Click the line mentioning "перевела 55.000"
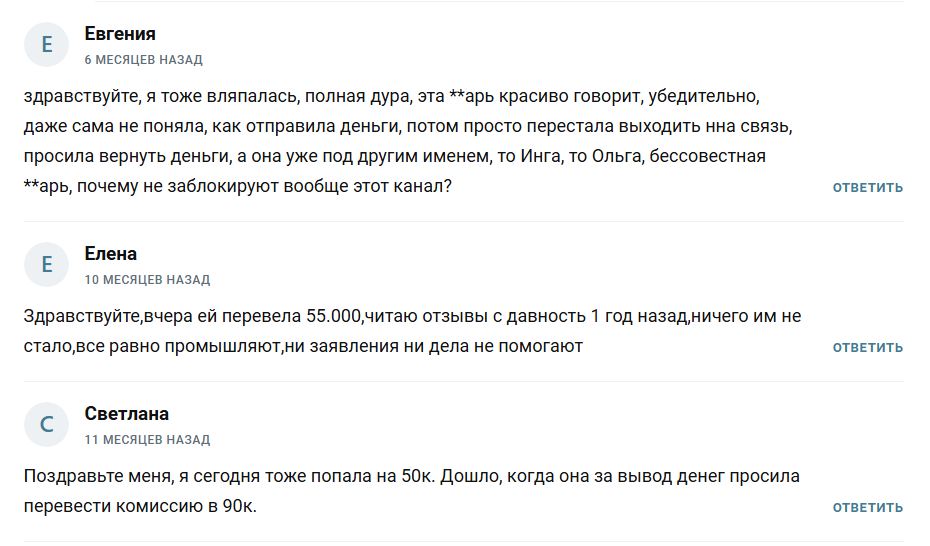Image resolution: width=930 pixels, height=546 pixels. [412, 316]
